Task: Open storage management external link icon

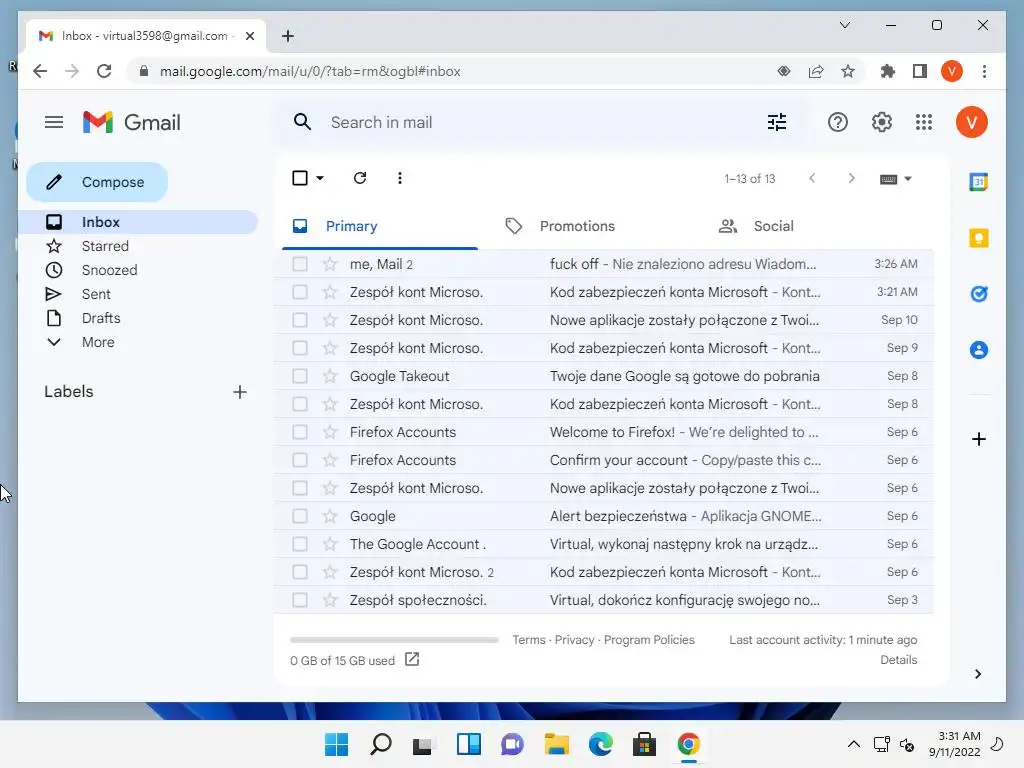Action: click(411, 660)
